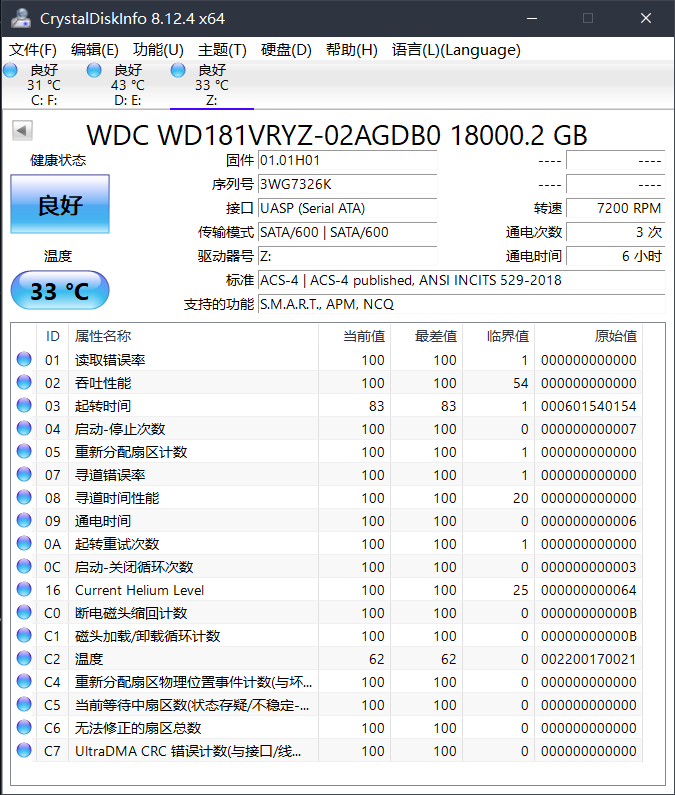
Task: Click status orb for attribute C1 磁头加载/卸载循环计数
Action: click(x=24, y=635)
